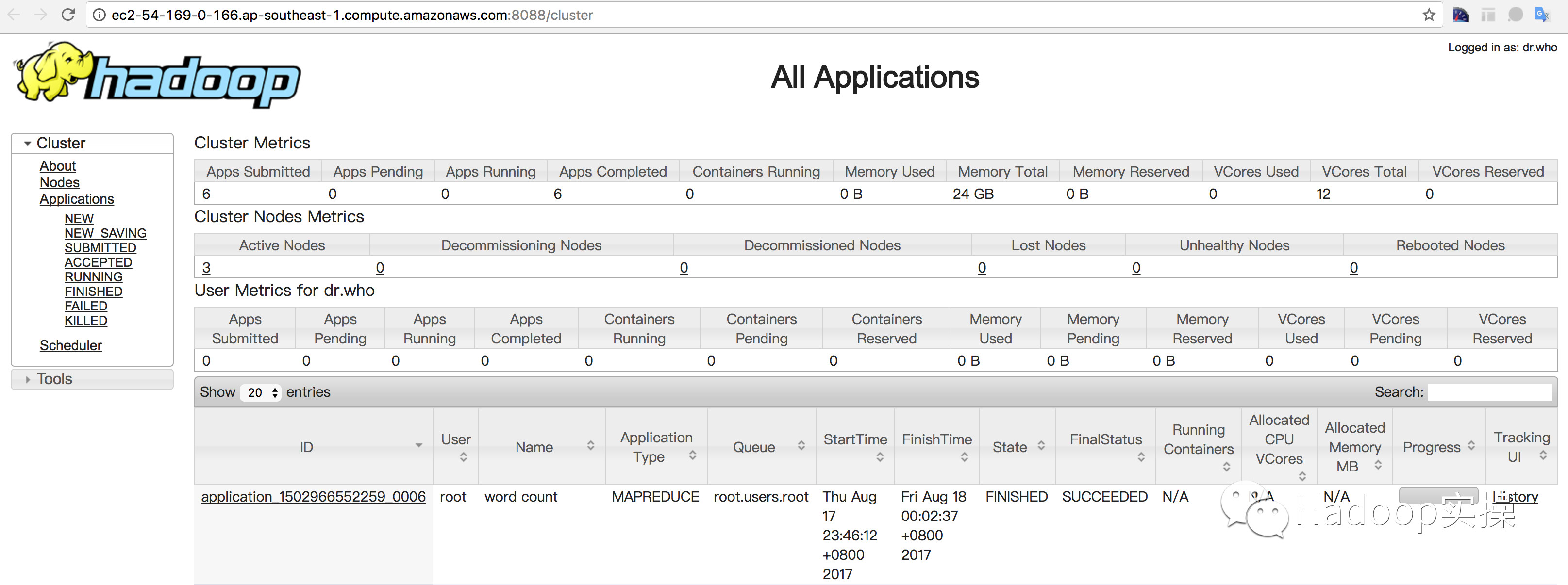Click the word count job progress bar
This screenshot has height=585, width=1568.
(1438, 496)
